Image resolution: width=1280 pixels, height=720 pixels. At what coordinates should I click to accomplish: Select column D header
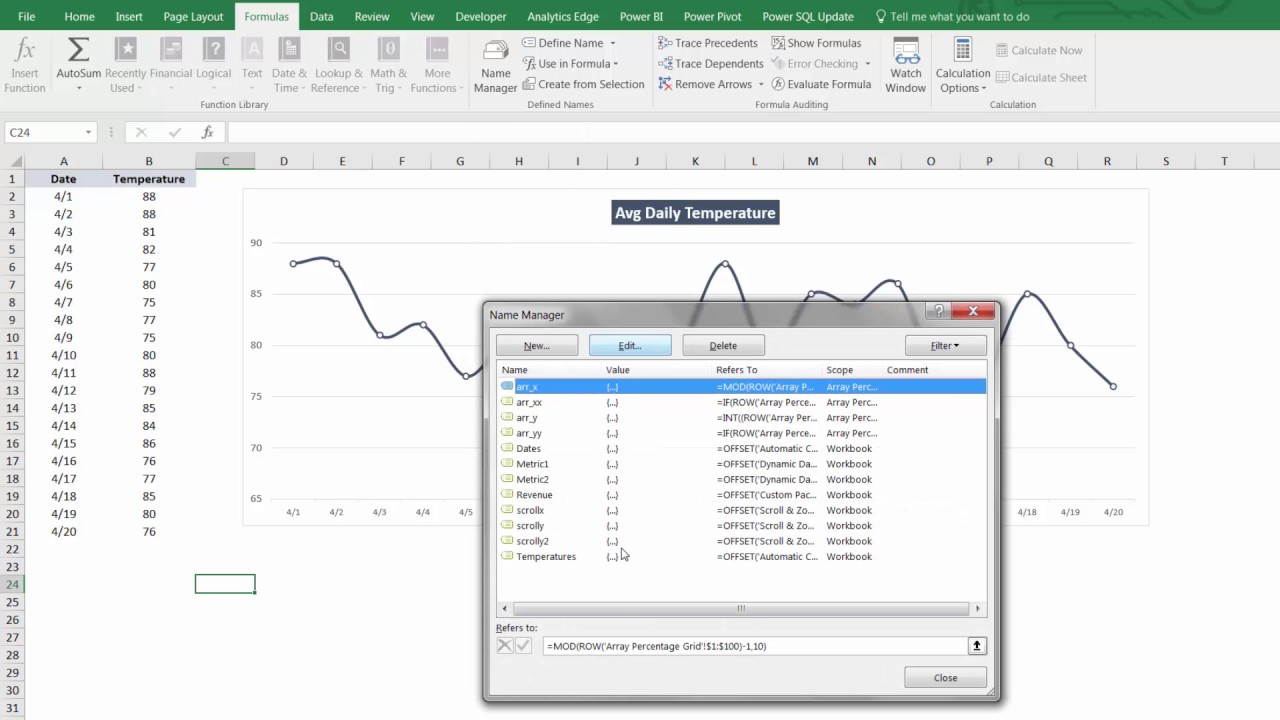tap(284, 161)
